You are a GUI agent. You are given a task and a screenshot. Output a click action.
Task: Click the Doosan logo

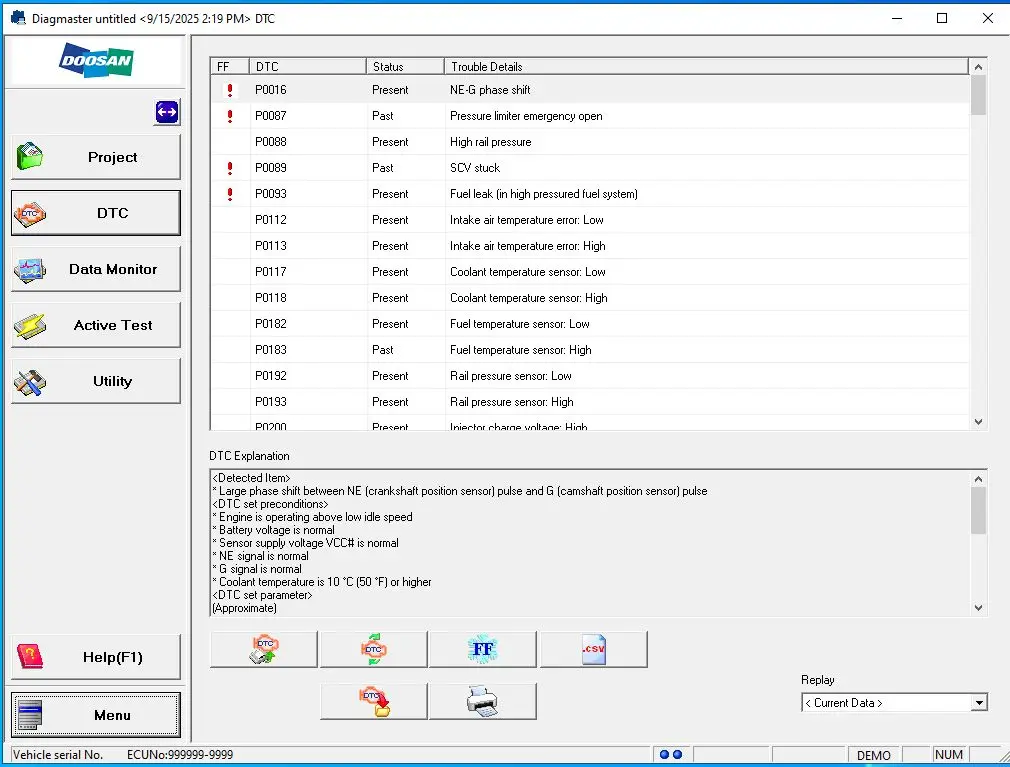tap(96, 60)
